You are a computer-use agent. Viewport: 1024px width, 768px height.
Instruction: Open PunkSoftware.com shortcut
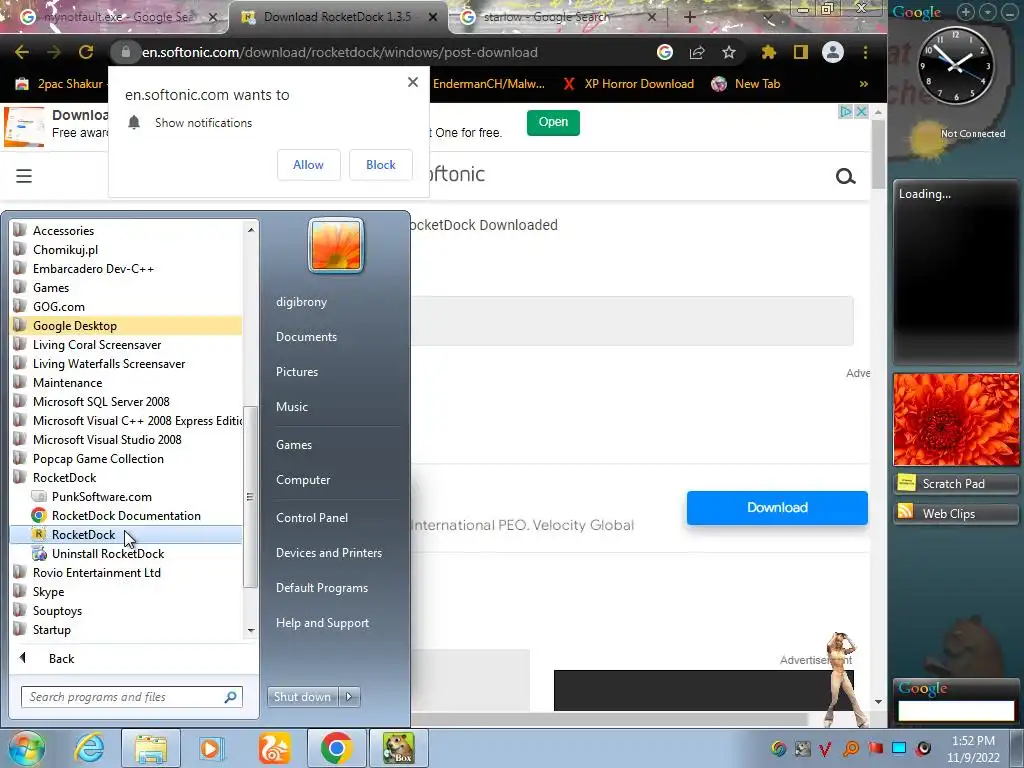pos(127,497)
